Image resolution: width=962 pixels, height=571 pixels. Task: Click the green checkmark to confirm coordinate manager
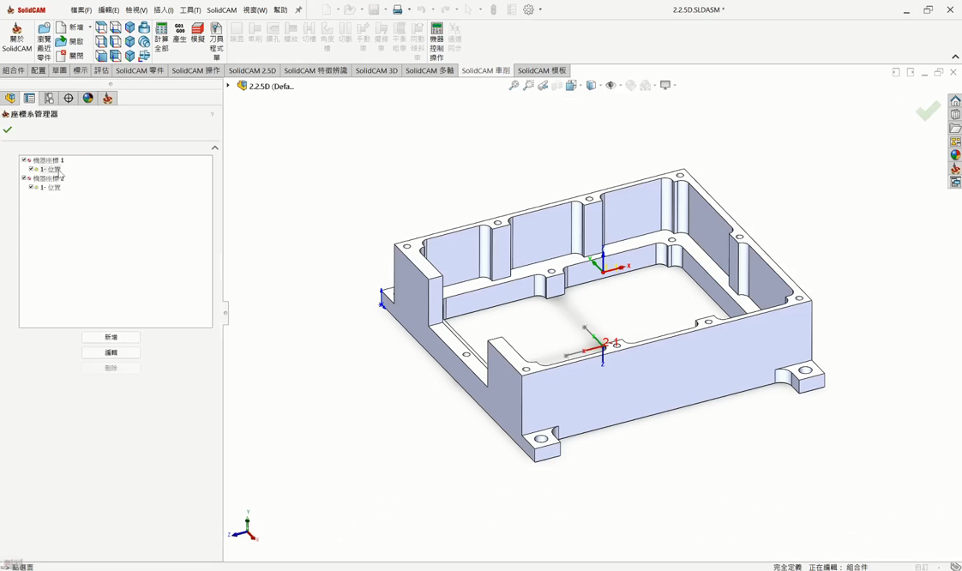[x=8, y=130]
